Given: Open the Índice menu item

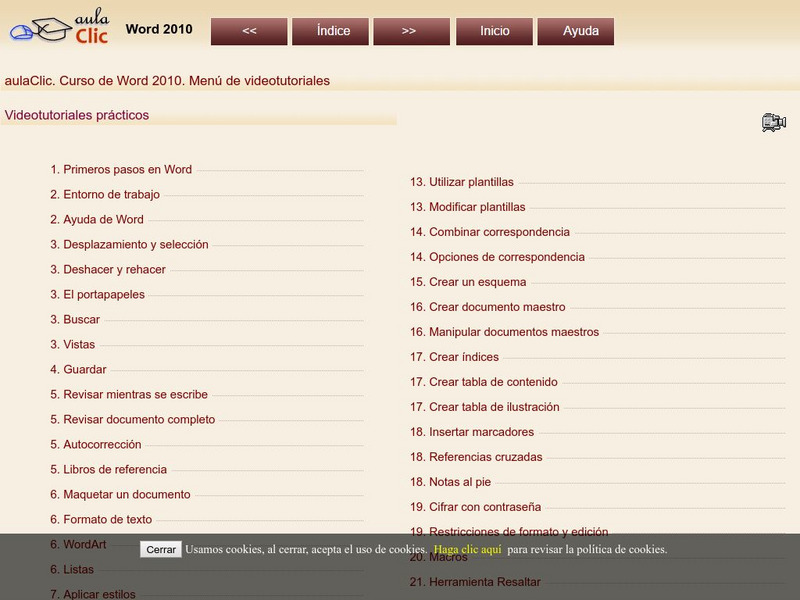Looking at the screenshot, I should coord(331,31).
